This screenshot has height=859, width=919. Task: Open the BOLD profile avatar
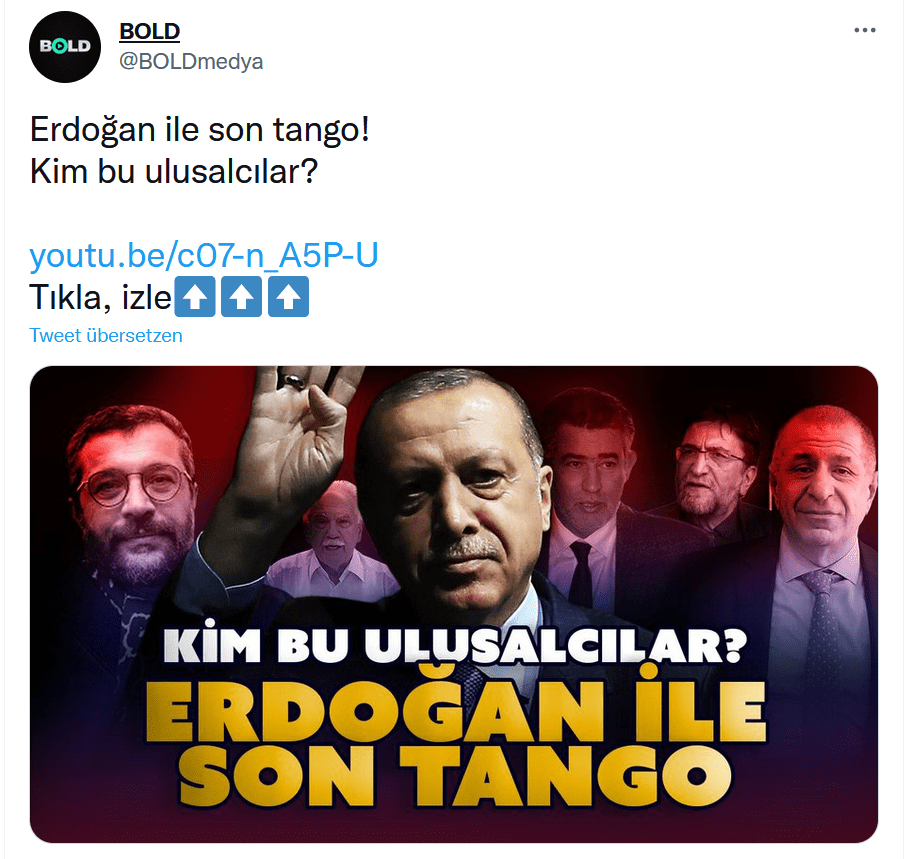[64, 47]
